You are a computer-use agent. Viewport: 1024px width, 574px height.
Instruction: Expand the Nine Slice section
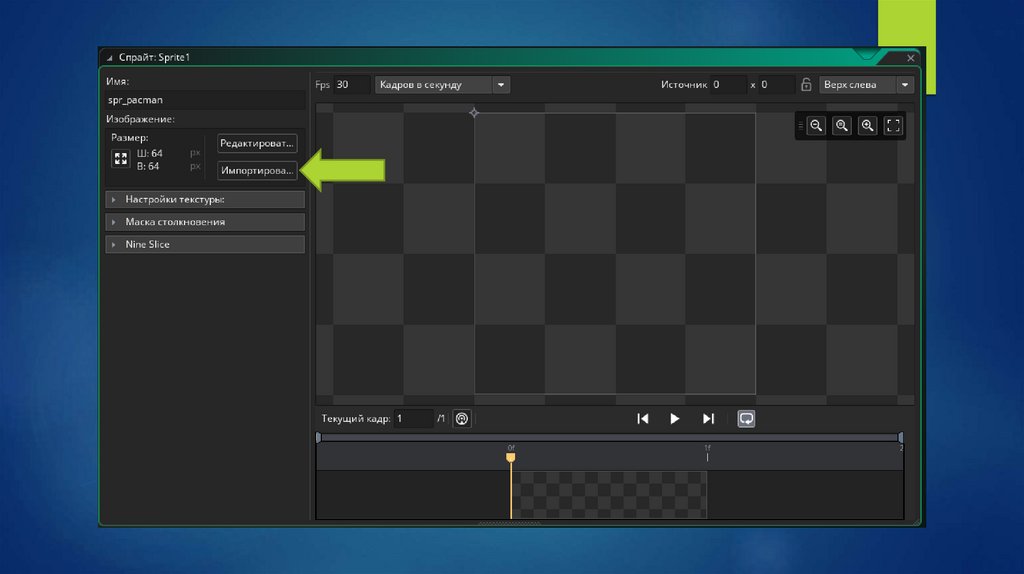point(205,244)
